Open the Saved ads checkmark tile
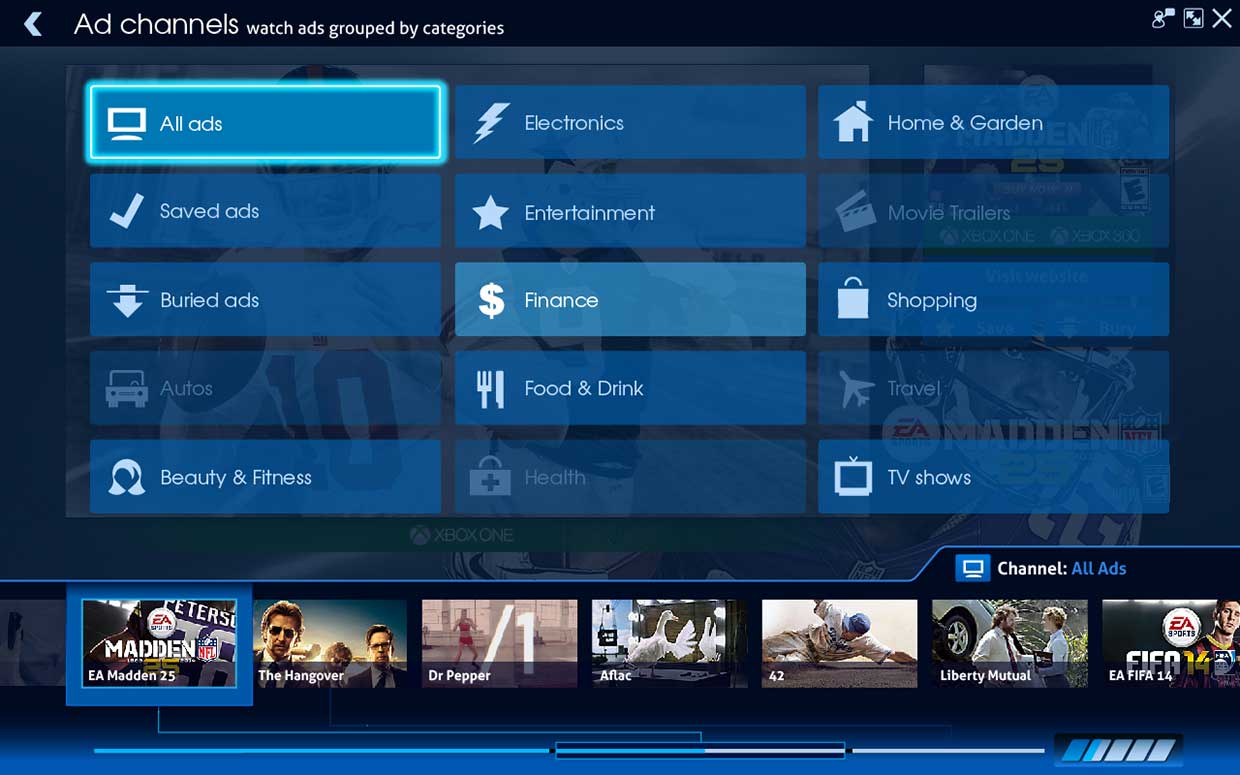Viewport: 1240px width, 775px height. pyautogui.click(x=265, y=211)
